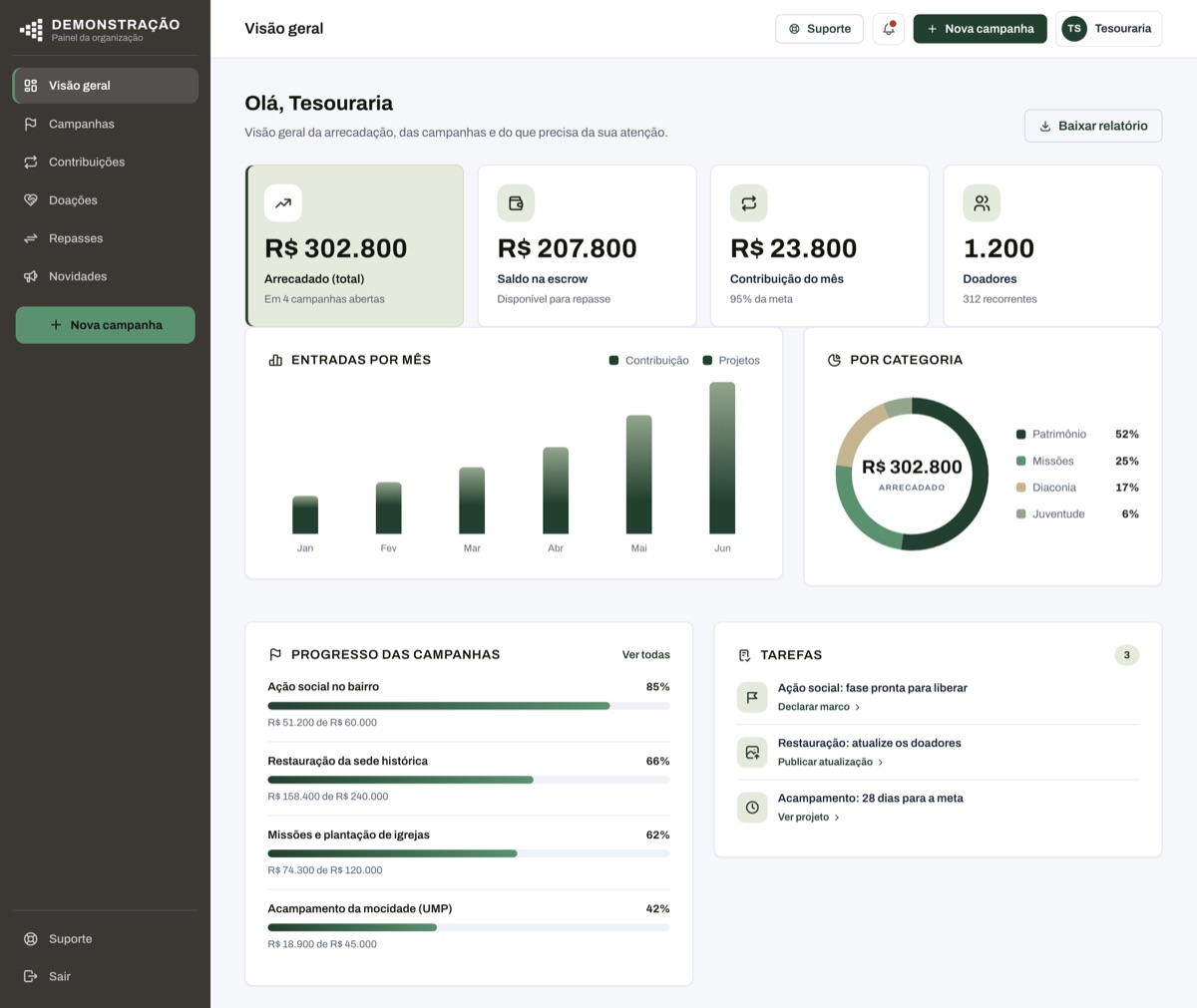
Task: Click the Repasses arrows icon in sidebar
Action: [31, 238]
